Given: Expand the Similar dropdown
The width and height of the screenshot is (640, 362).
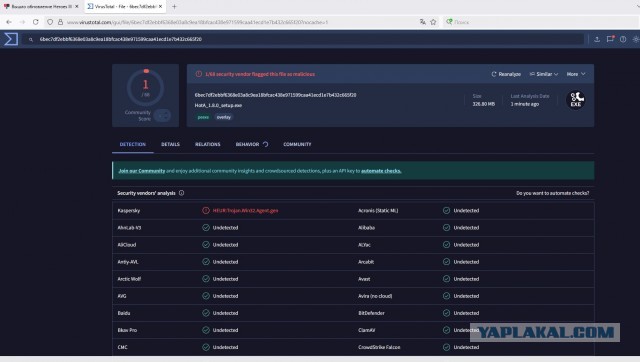Looking at the screenshot, I should pyautogui.click(x=544, y=74).
